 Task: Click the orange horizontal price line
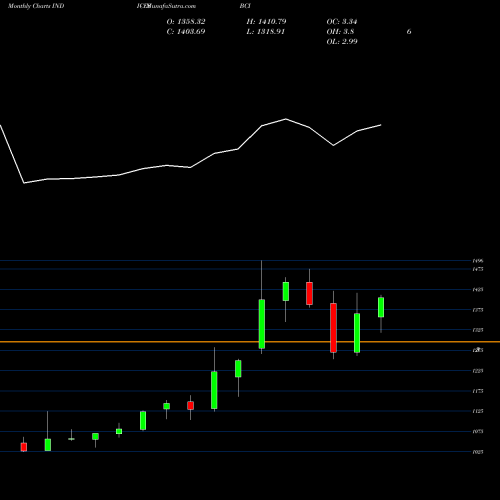(250, 342)
